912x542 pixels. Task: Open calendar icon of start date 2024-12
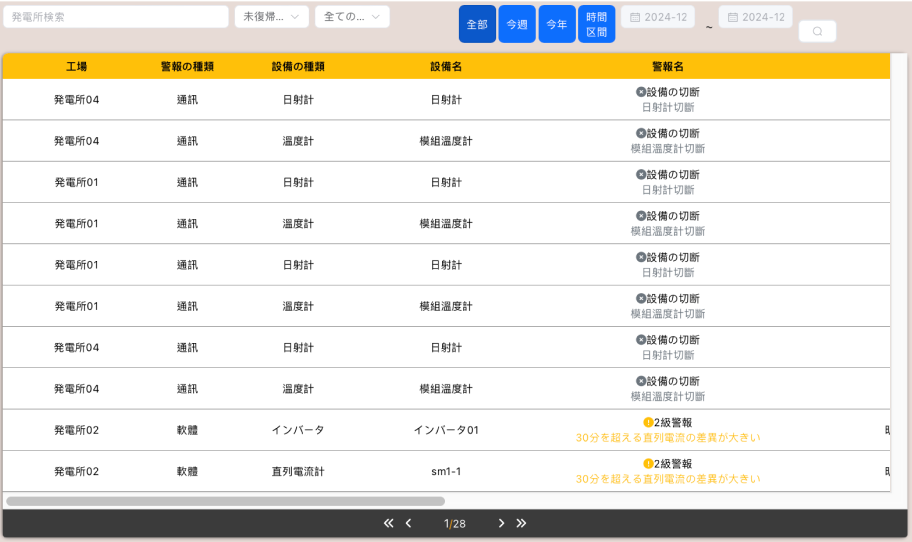635,17
